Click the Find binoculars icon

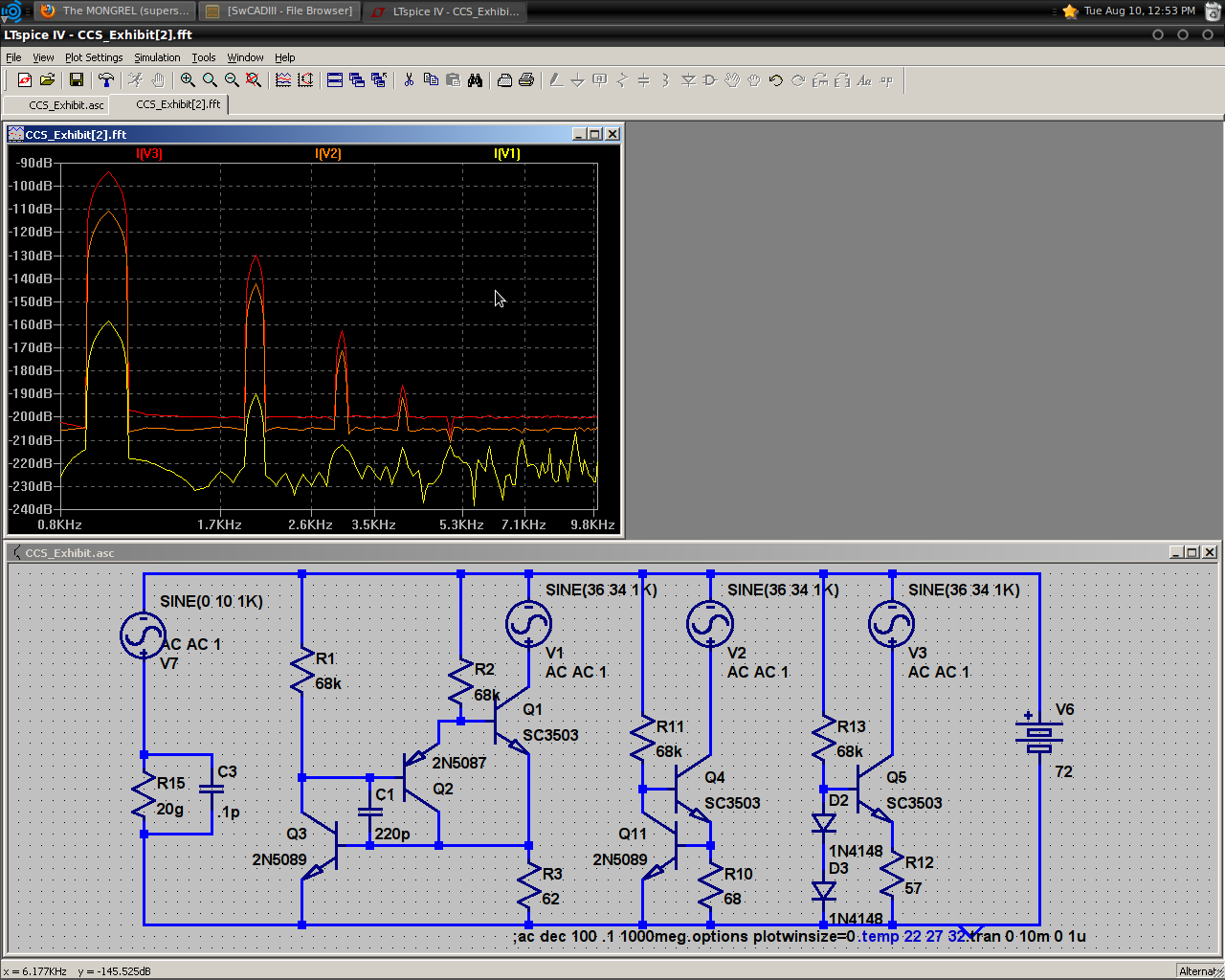coord(475,80)
